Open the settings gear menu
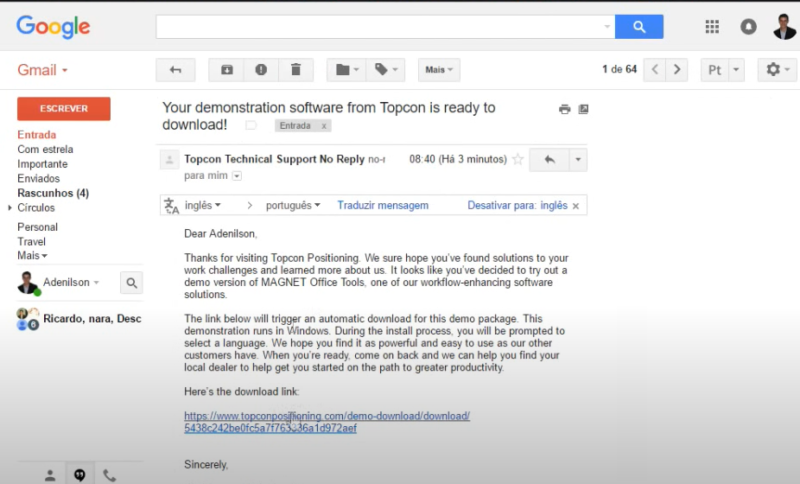The height and width of the screenshot is (484, 800). [776, 69]
